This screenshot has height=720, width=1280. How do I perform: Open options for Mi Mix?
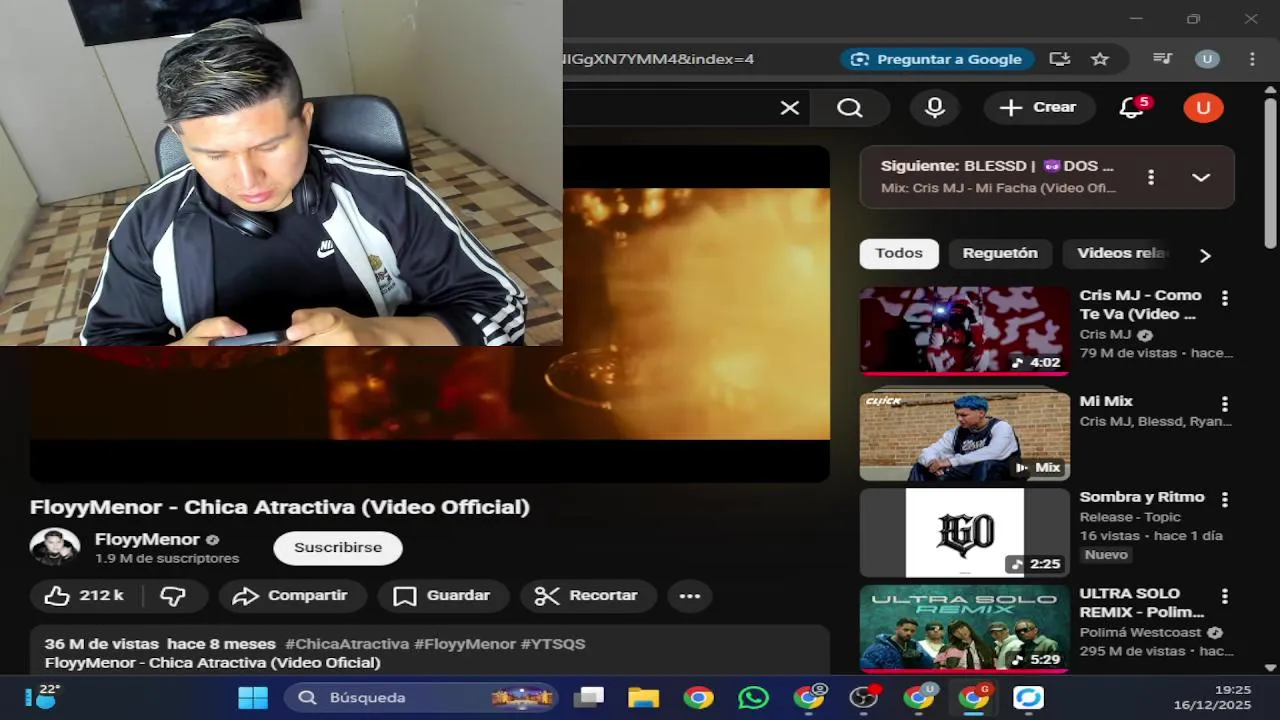pyautogui.click(x=1225, y=404)
